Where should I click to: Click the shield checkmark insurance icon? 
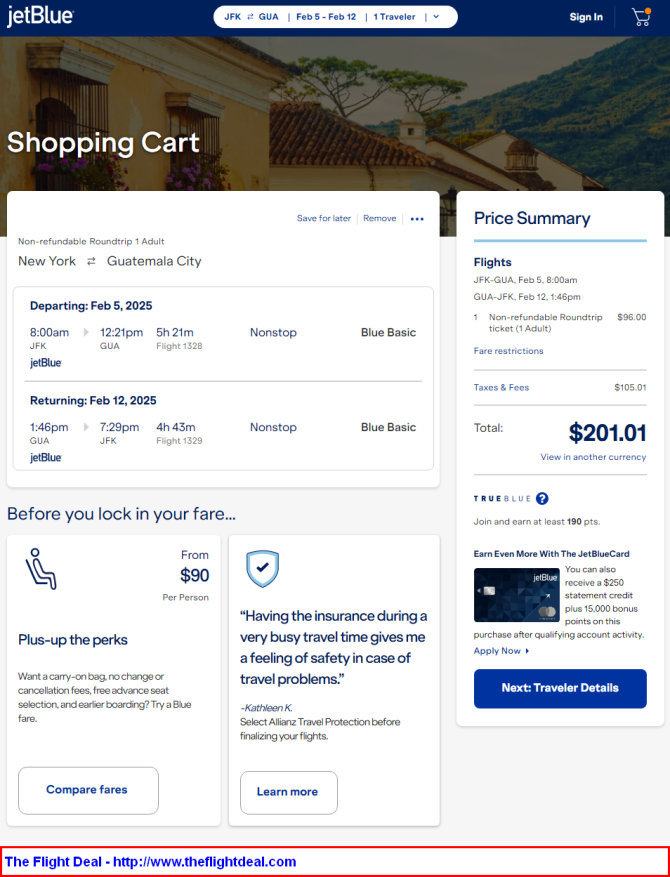pyautogui.click(x=263, y=569)
